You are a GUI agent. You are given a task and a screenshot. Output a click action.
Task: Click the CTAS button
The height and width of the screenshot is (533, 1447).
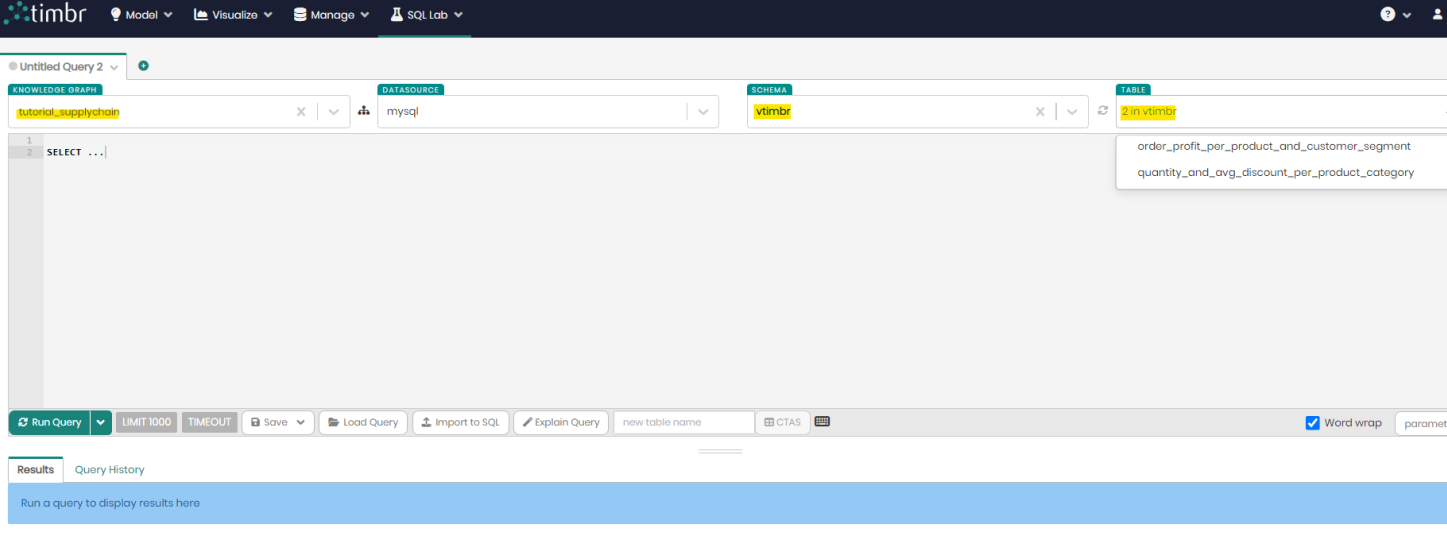[783, 422]
